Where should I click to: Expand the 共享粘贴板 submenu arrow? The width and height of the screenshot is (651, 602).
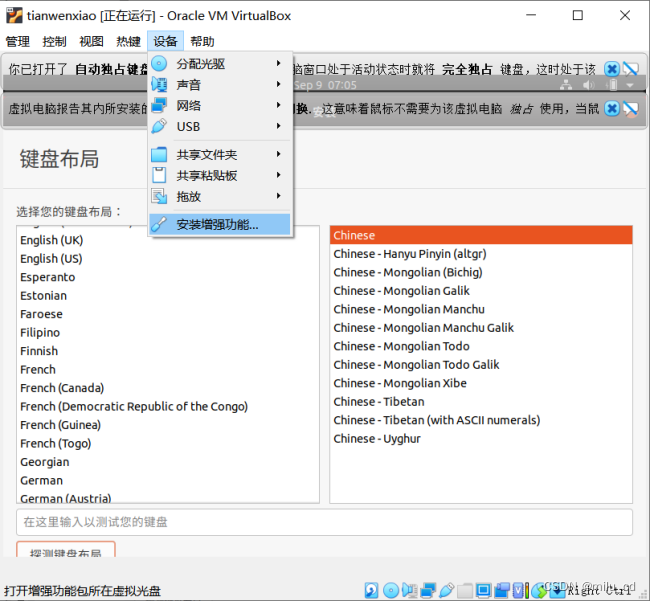pyautogui.click(x=279, y=174)
